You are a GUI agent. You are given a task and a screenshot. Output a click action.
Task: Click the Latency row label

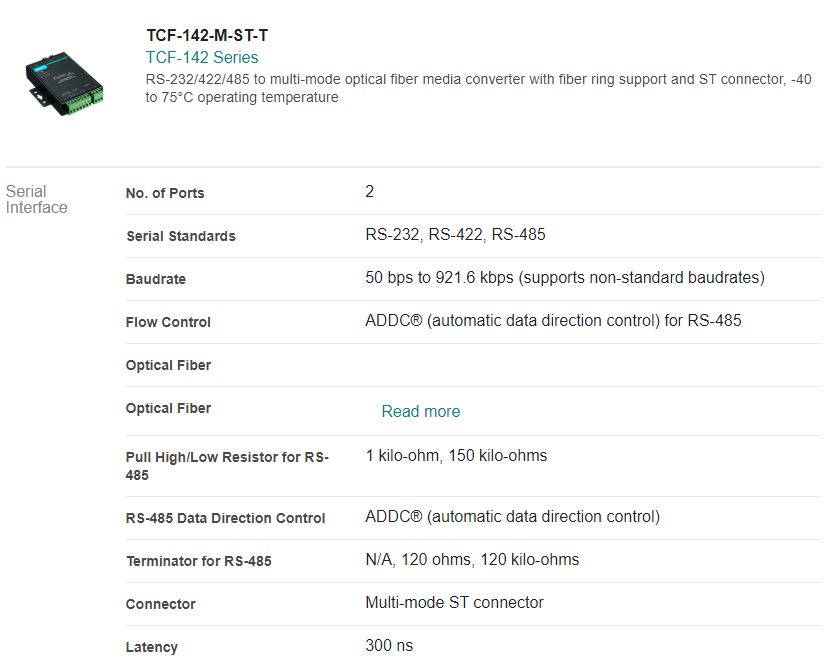tap(152, 647)
